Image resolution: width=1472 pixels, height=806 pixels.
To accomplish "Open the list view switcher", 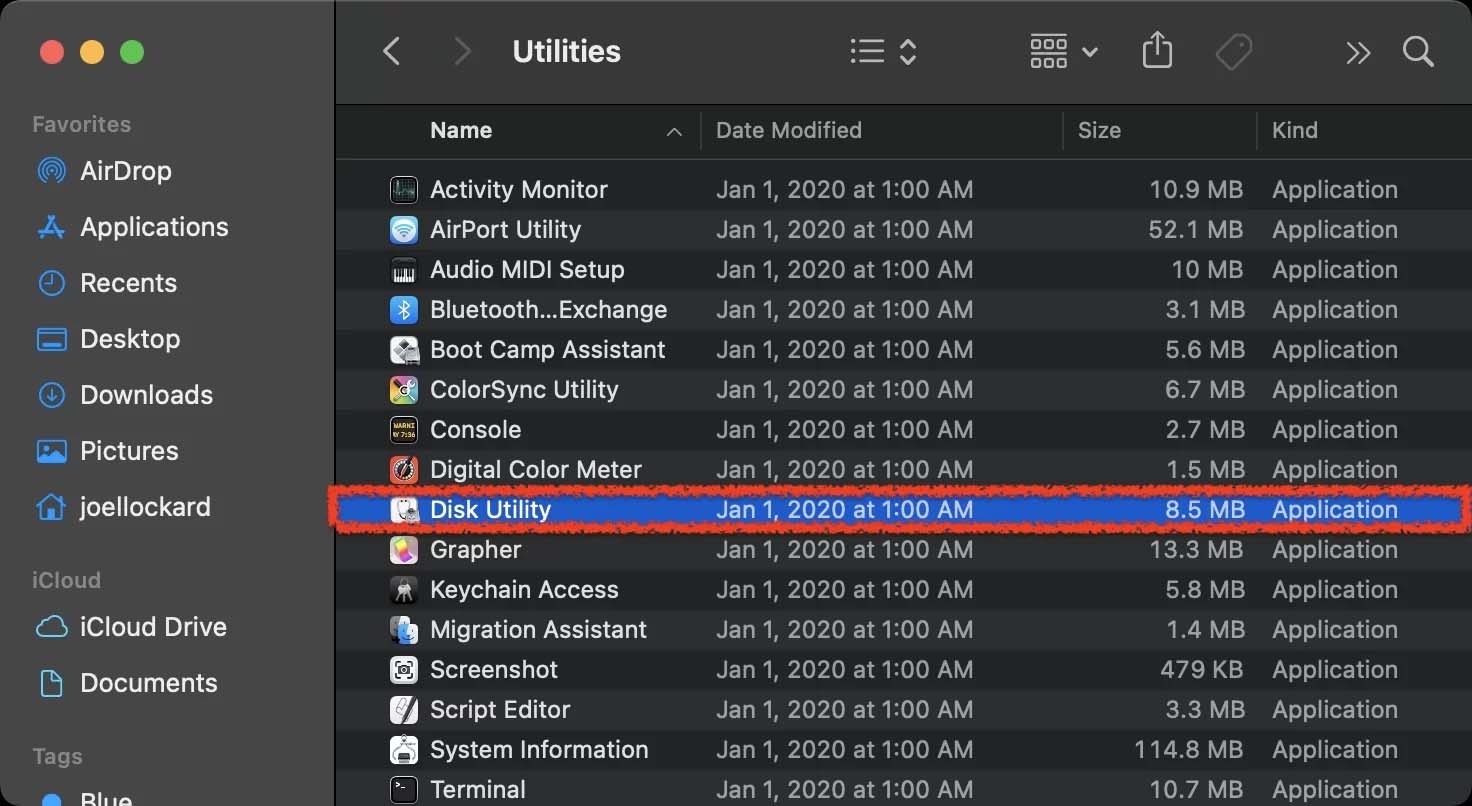I will (x=883, y=51).
